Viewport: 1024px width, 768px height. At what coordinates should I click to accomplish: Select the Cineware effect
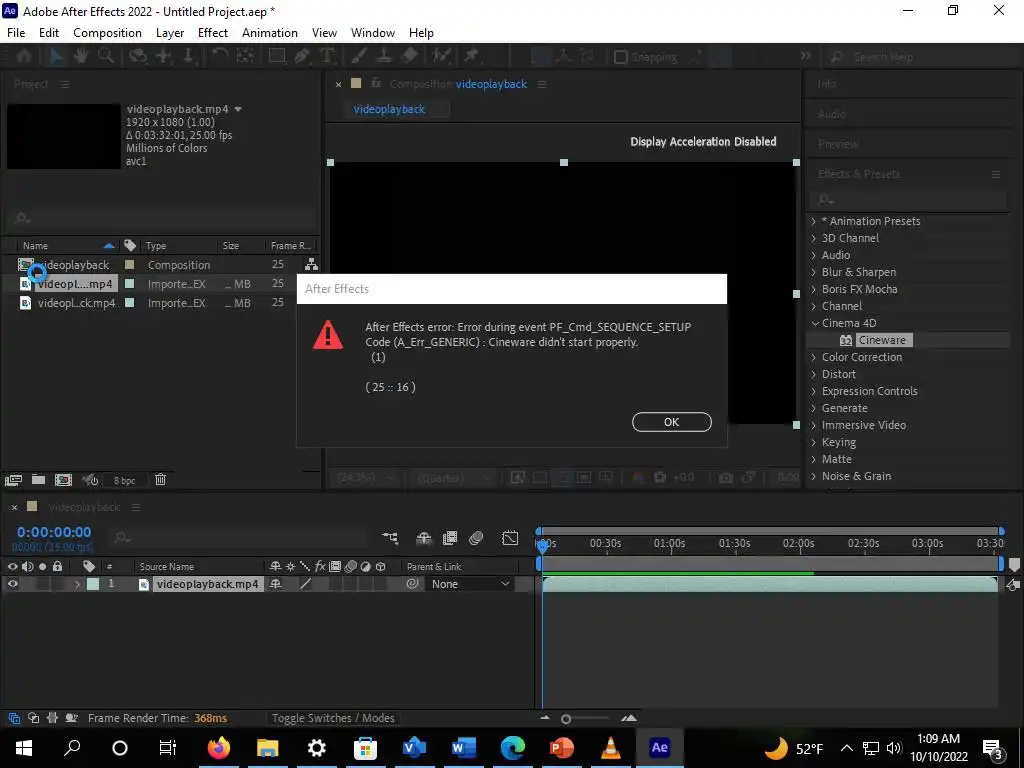coord(882,340)
